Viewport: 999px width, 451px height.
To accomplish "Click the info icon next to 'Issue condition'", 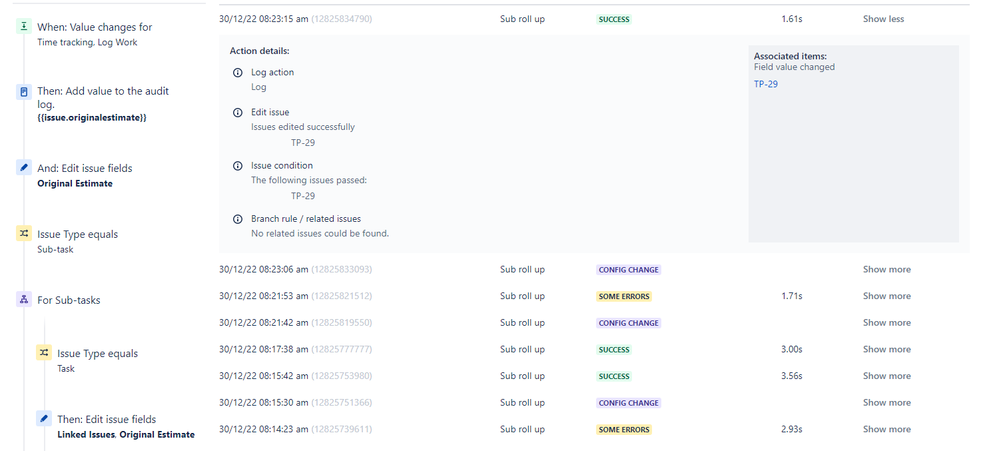I will click(x=238, y=166).
